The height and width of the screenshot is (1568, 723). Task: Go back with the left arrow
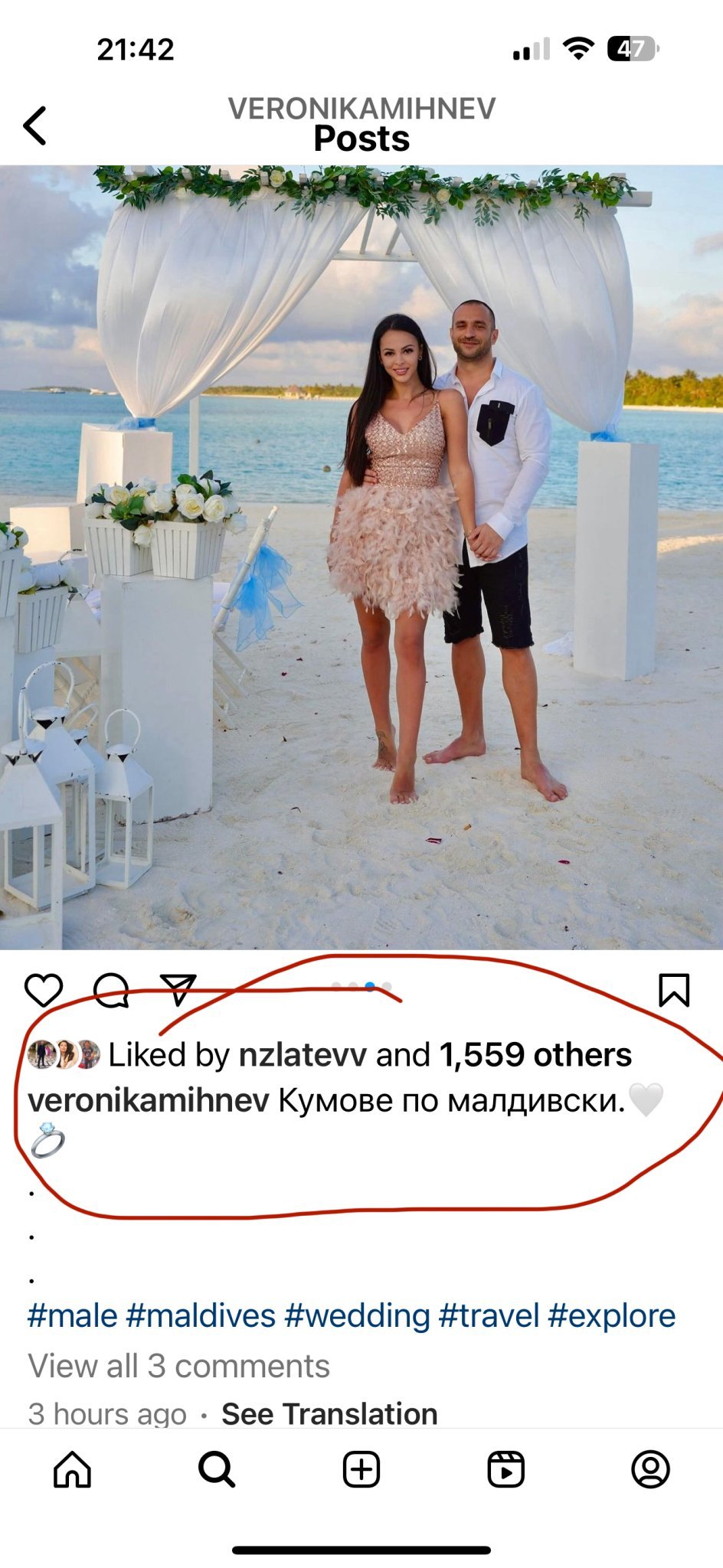pos(35,126)
